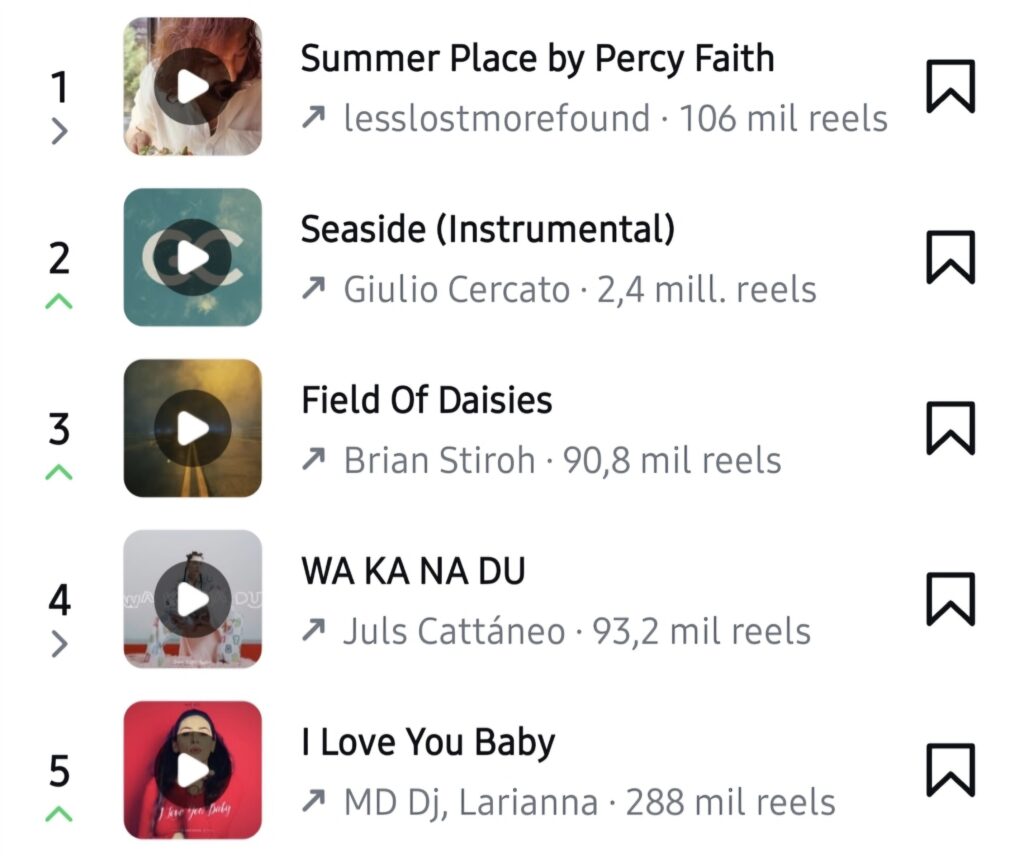Bookmark the Field Of Daisies audio
This screenshot has width=1024, height=858.
pyautogui.click(x=950, y=428)
